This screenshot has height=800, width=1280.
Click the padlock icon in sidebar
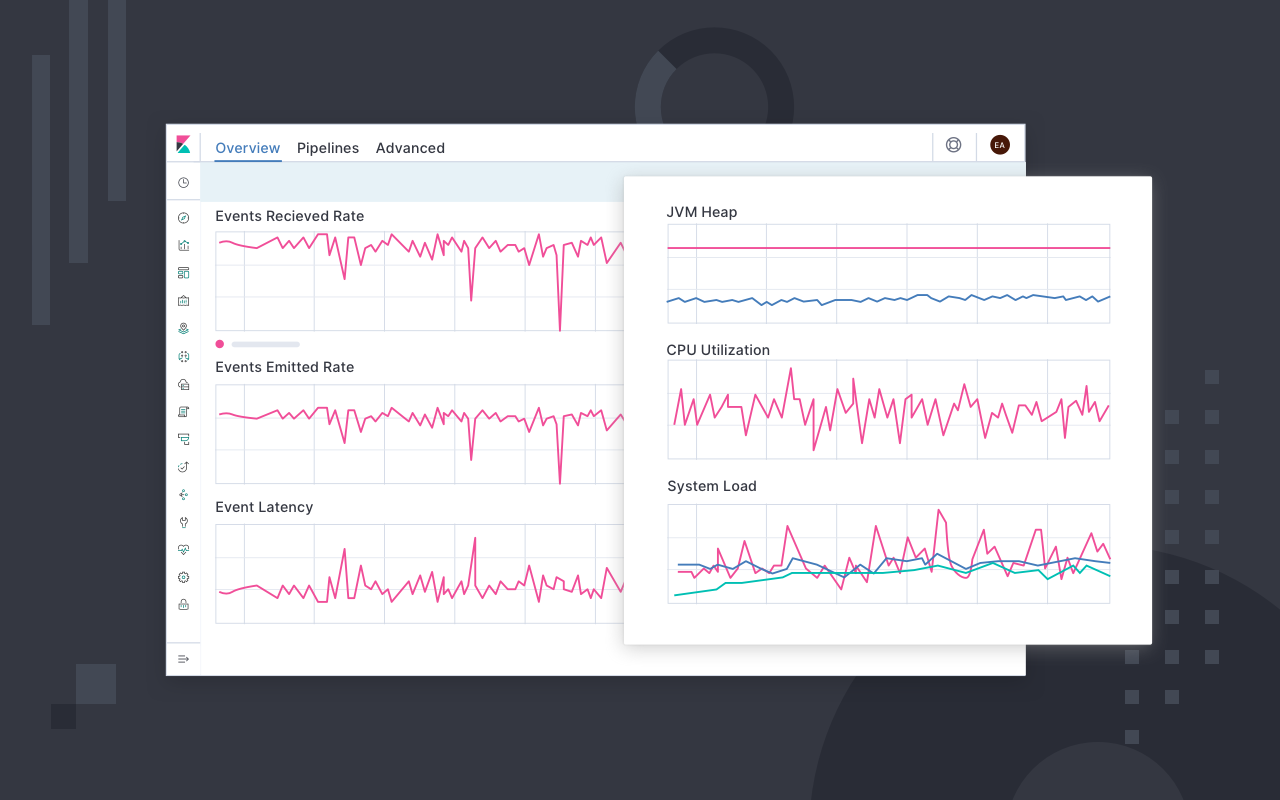183,605
